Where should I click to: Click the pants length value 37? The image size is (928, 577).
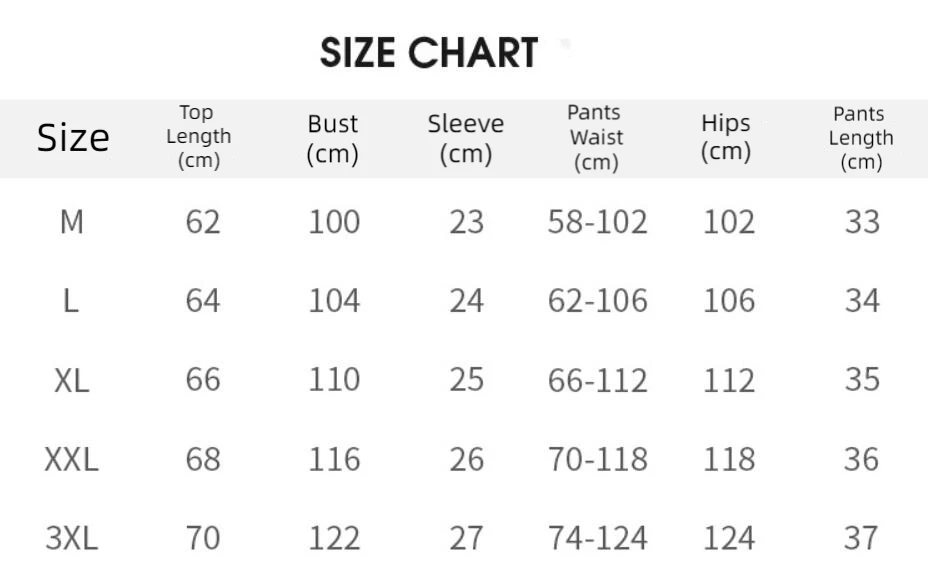pos(861,539)
